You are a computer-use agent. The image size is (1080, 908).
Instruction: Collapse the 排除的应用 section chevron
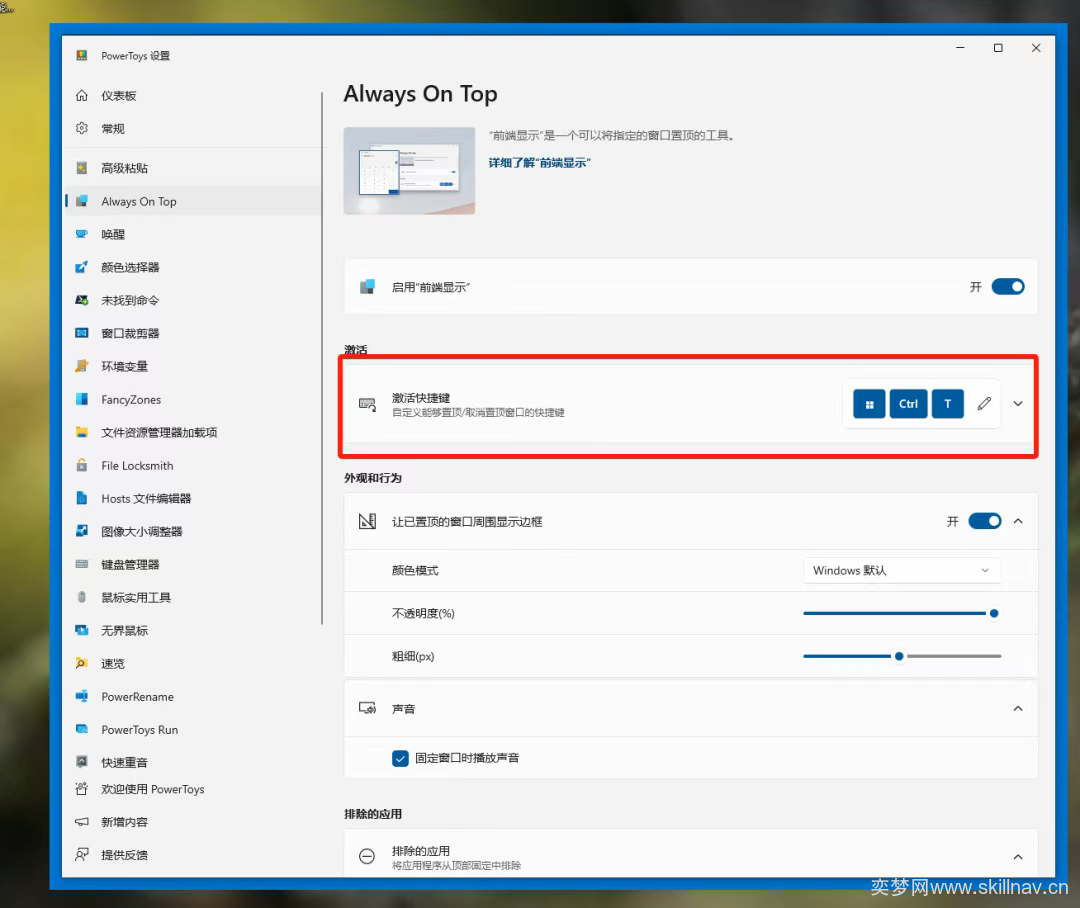(1018, 857)
